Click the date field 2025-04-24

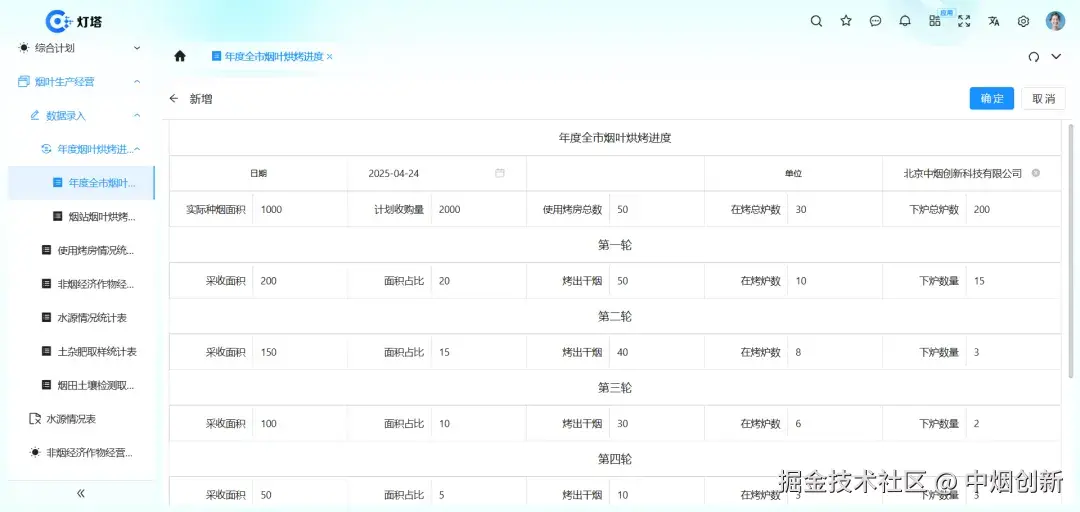[x=437, y=173]
